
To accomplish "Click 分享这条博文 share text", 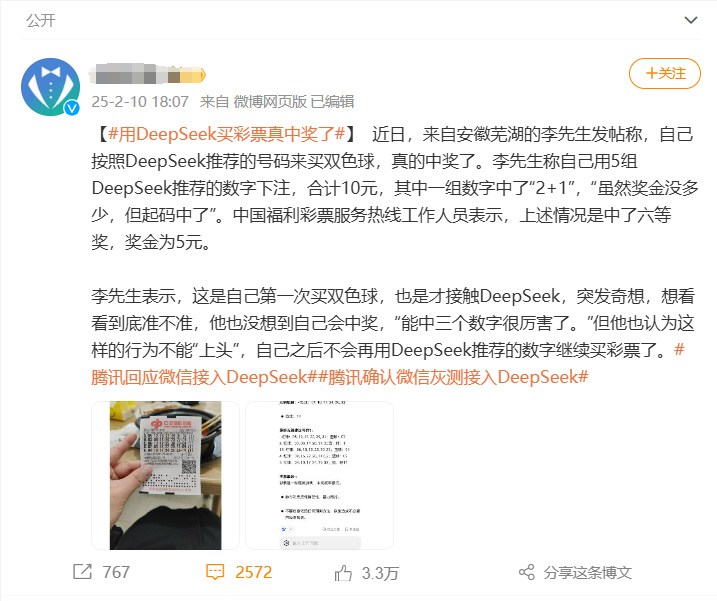I will [x=588, y=573].
